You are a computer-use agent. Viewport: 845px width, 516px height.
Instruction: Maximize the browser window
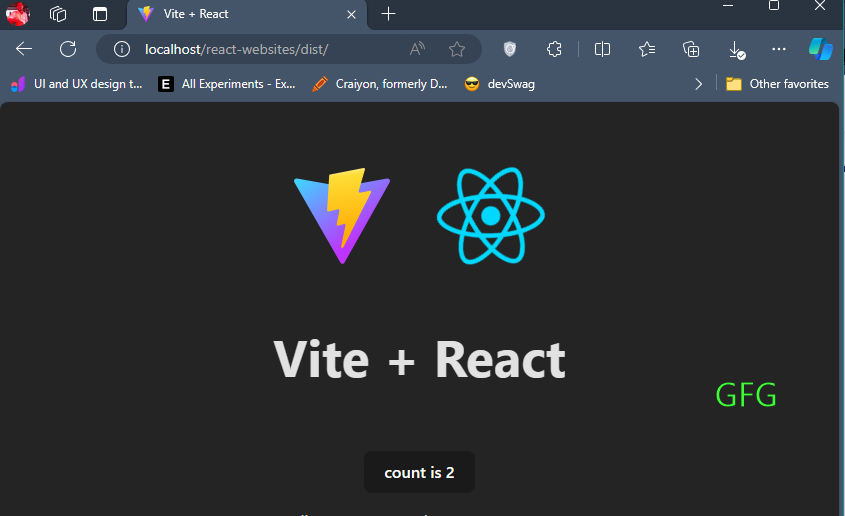pyautogui.click(x=774, y=6)
